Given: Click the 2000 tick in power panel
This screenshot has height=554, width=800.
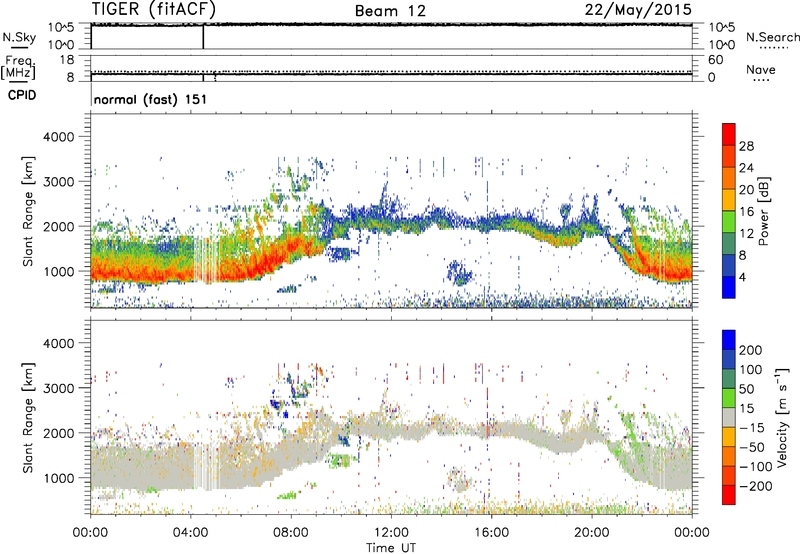Looking at the screenshot, I should coord(58,226).
